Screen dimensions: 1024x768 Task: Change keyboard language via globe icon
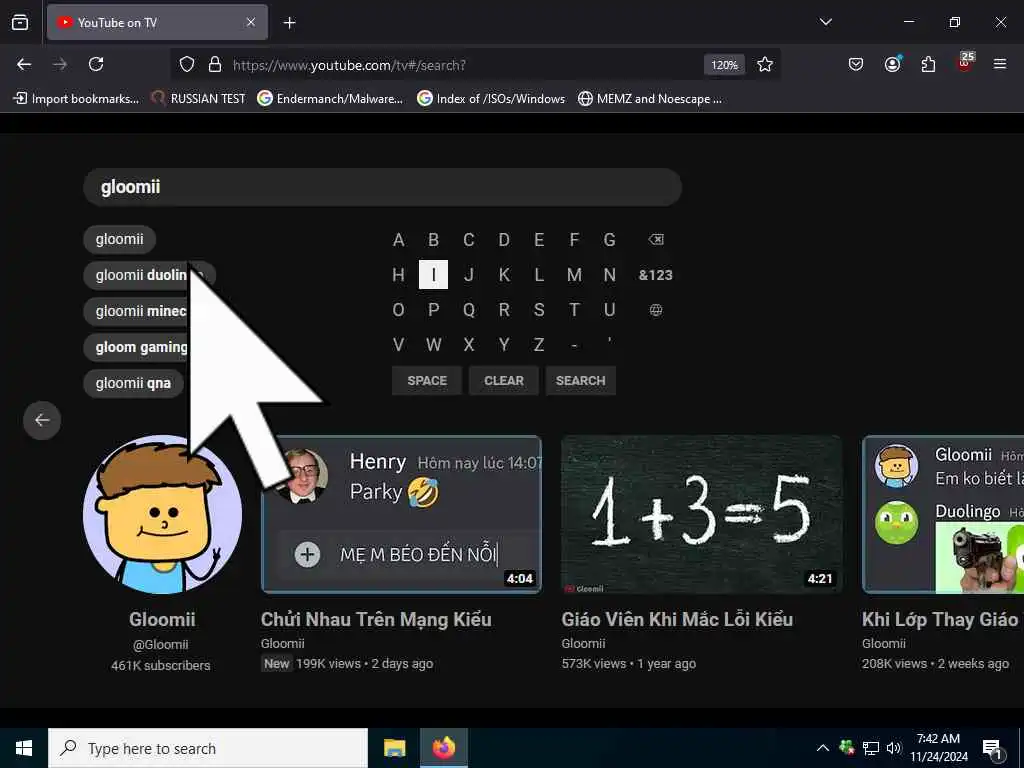pyautogui.click(x=656, y=310)
